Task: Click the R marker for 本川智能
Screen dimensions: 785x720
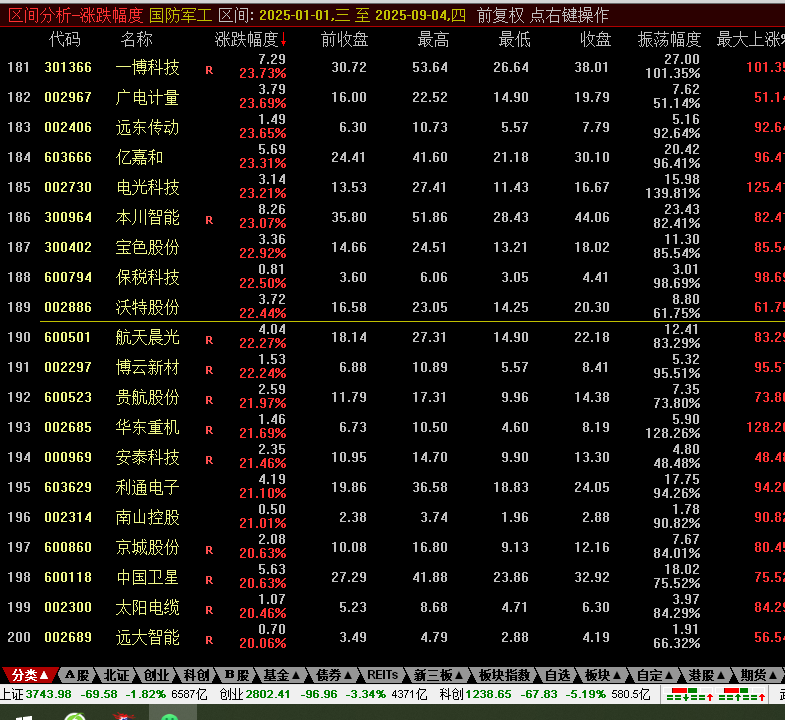Action: click(209, 220)
